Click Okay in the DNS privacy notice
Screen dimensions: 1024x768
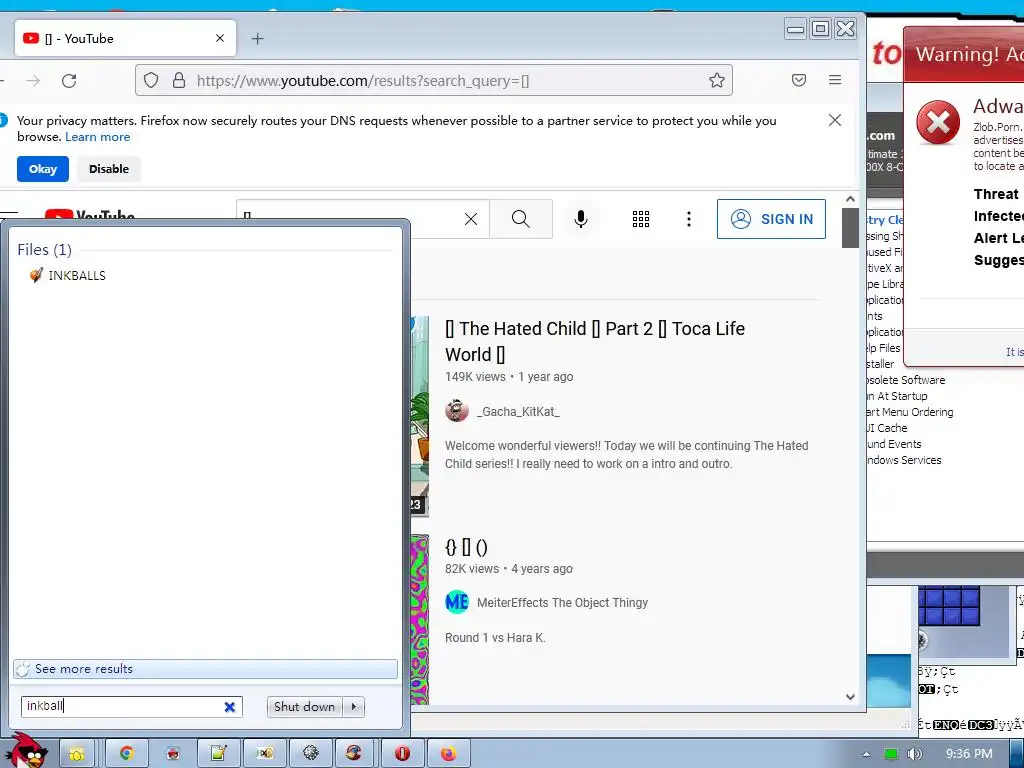tap(42, 169)
